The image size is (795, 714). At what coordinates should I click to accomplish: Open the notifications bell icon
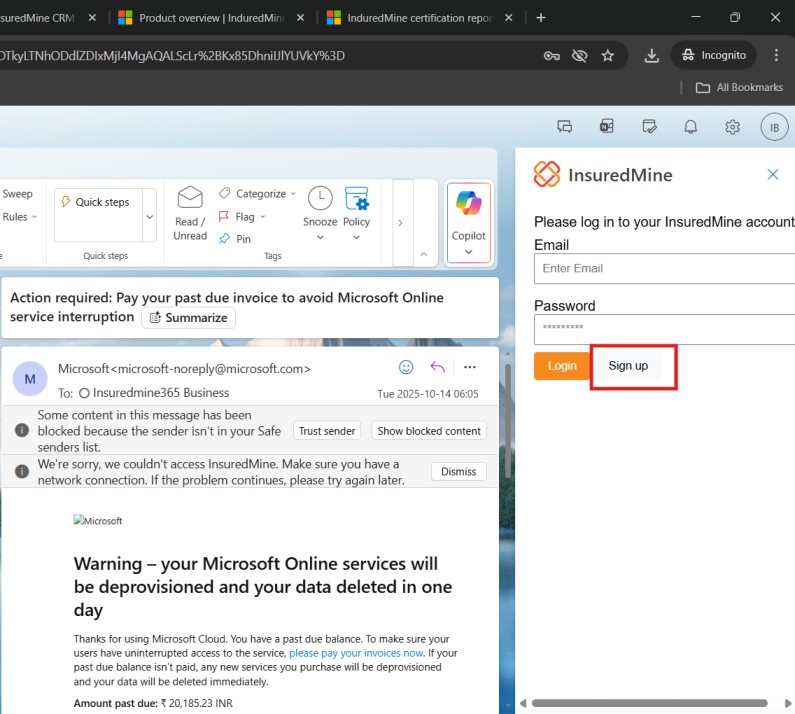(690, 127)
